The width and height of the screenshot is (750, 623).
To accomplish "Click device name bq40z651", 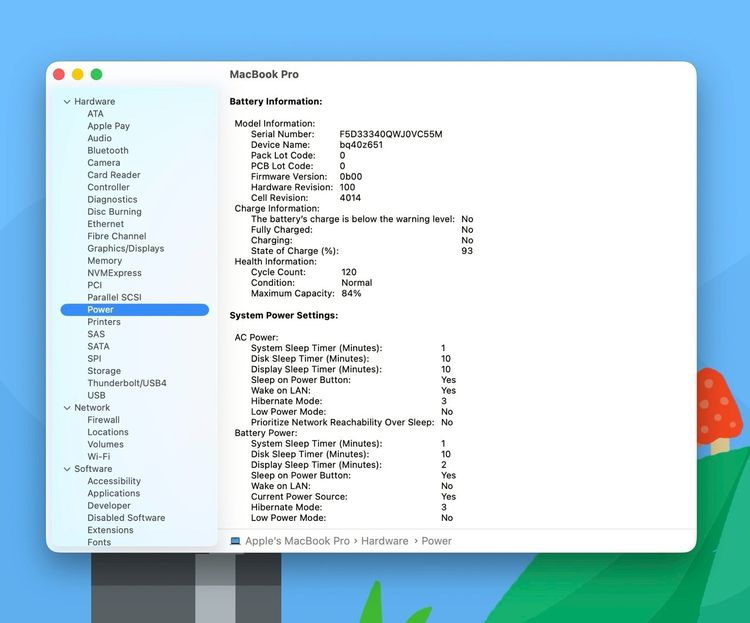I will coord(361,145).
